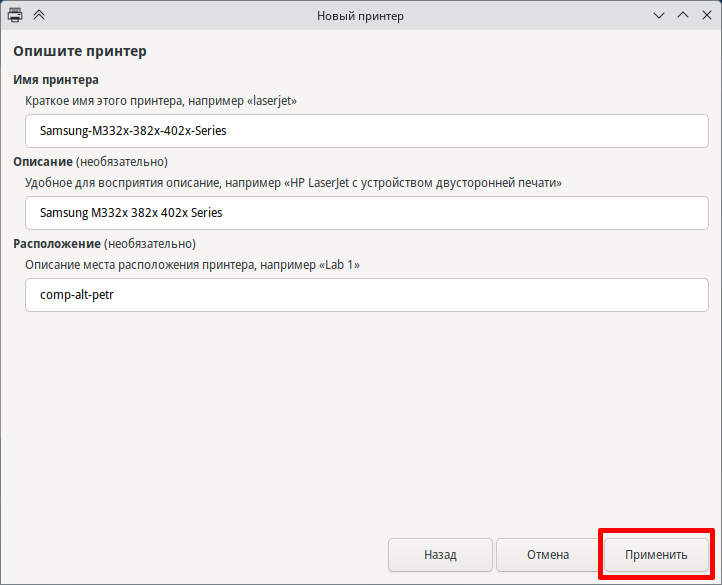
Task: Click the Имя принтера label
Action: pyautogui.click(x=56, y=80)
